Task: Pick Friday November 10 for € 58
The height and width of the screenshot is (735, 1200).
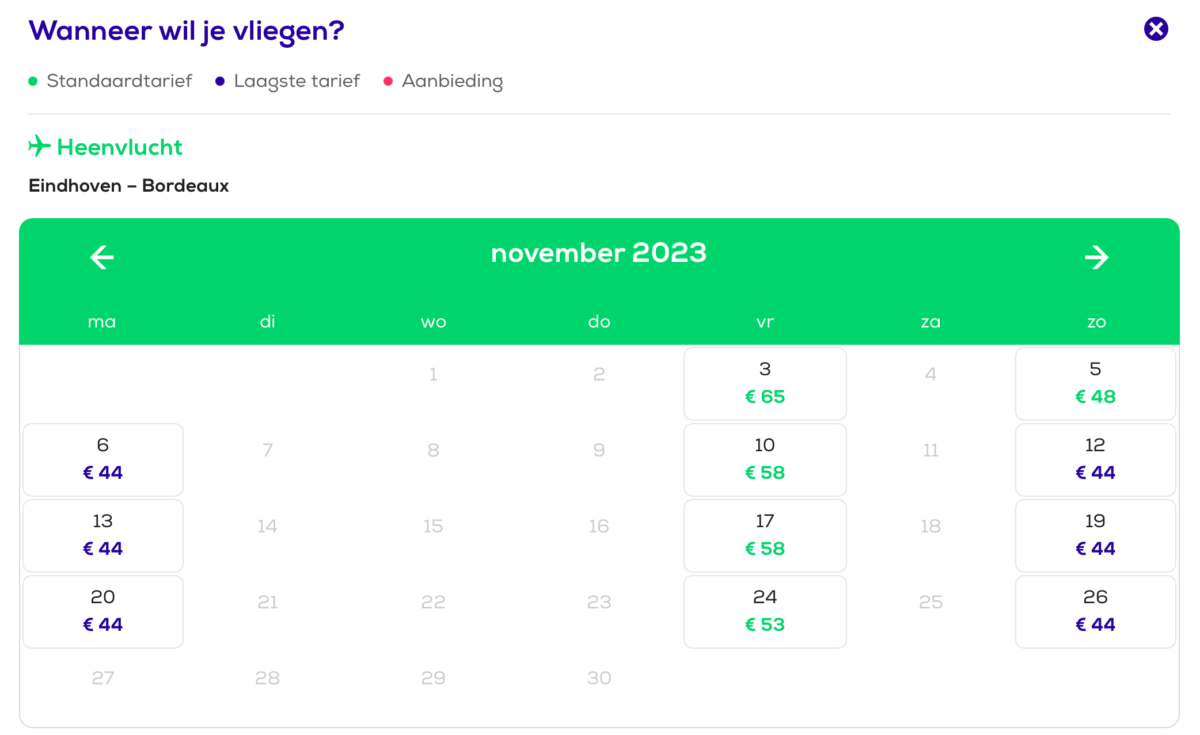Action: [x=765, y=459]
